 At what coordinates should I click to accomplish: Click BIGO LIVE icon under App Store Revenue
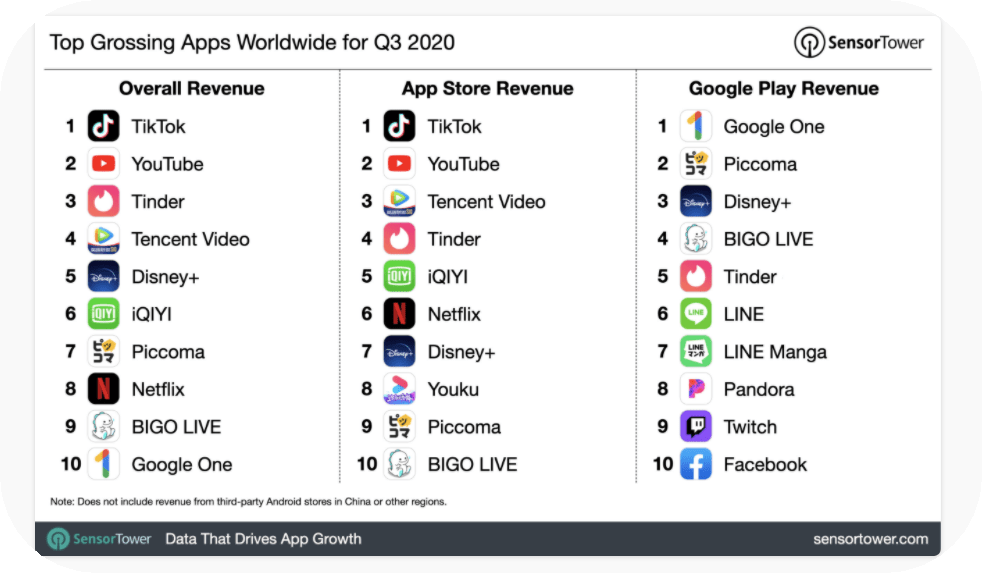click(x=399, y=464)
